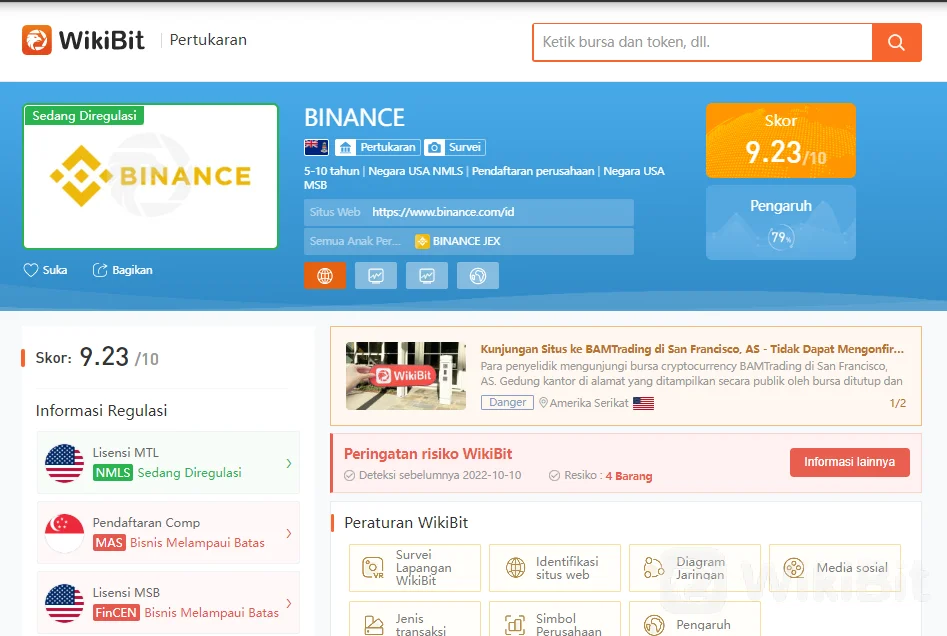
Task: Open Simbol Perusahaan tile
Action: point(554,619)
